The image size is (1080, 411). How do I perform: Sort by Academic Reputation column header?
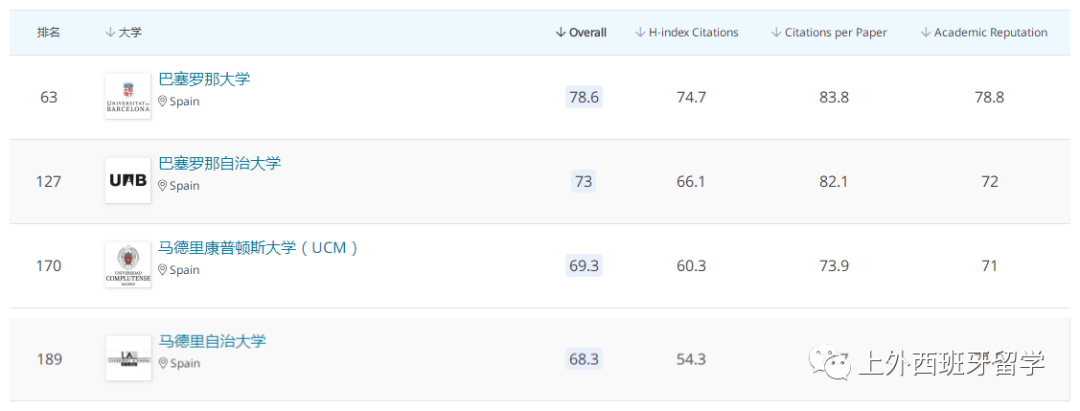click(984, 32)
